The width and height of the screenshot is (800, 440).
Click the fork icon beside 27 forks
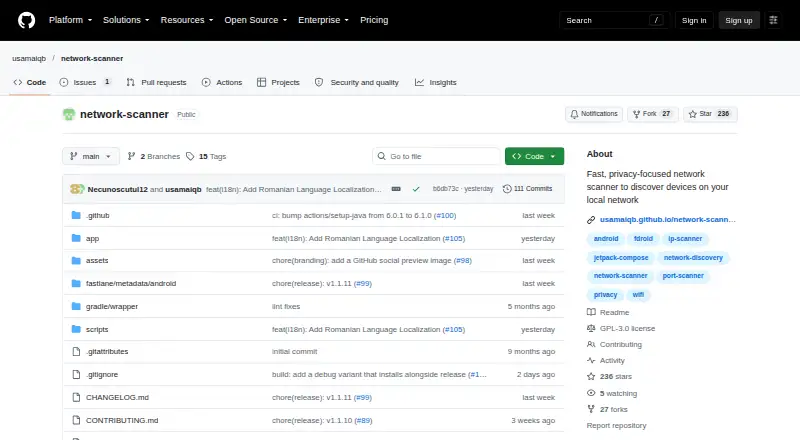tap(591, 409)
